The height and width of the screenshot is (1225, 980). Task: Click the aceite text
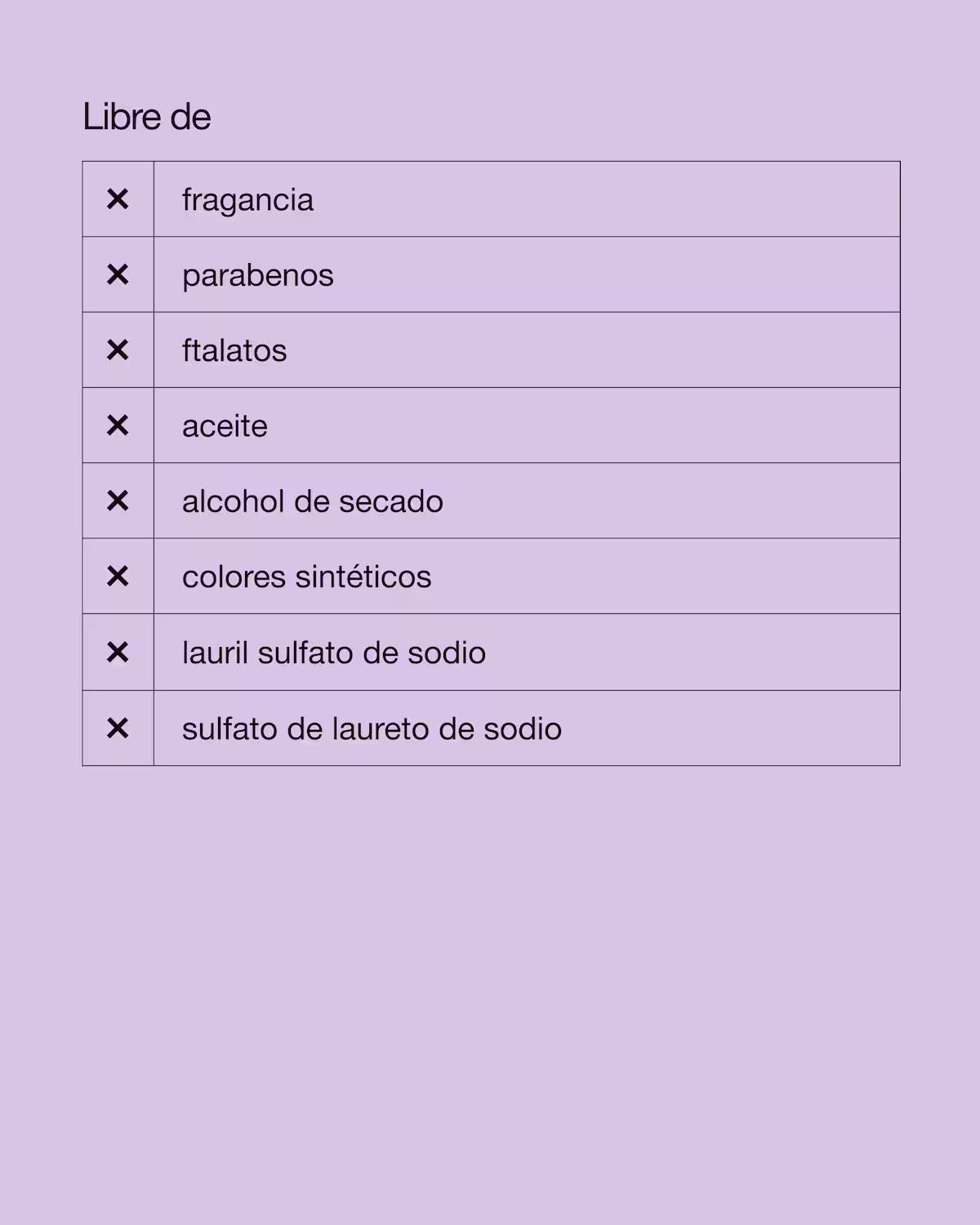tap(225, 426)
